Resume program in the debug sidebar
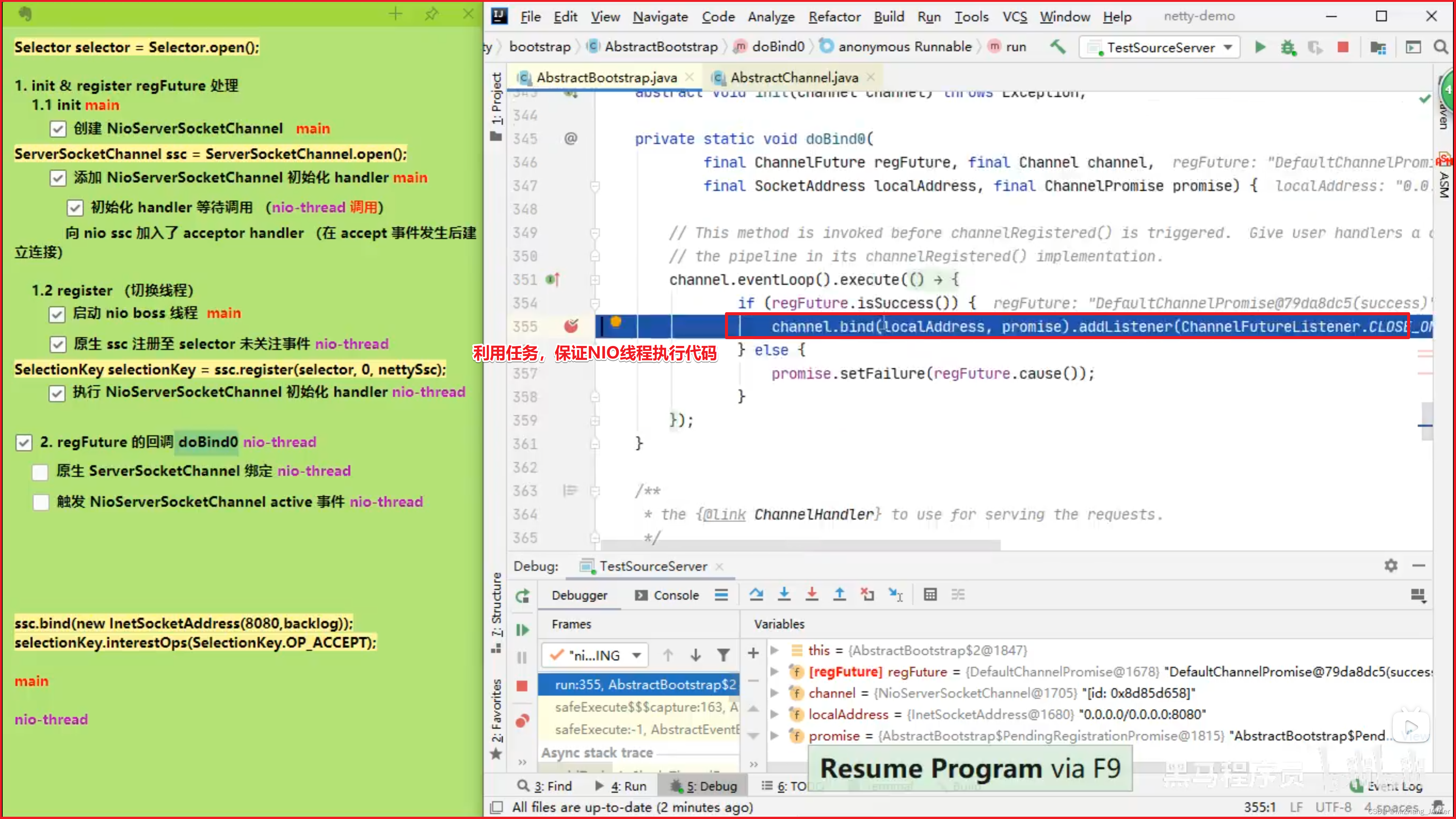1456x819 pixels. coord(522,630)
